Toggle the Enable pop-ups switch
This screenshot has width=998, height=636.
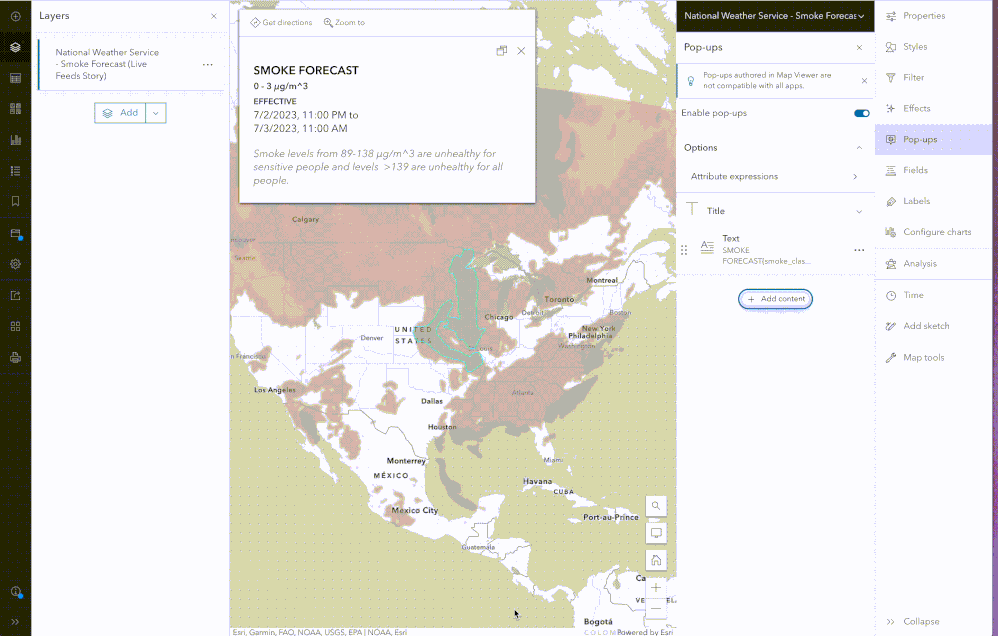click(x=862, y=113)
